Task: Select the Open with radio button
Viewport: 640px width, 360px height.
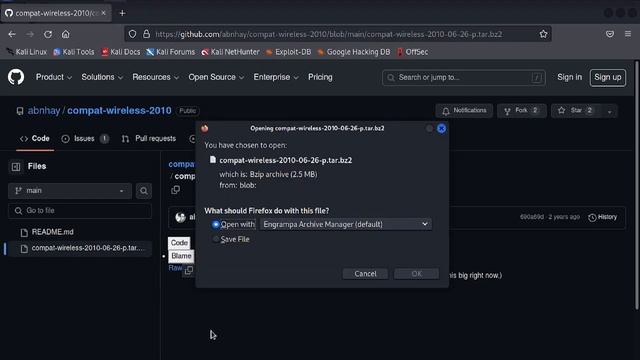Action: click(x=216, y=224)
